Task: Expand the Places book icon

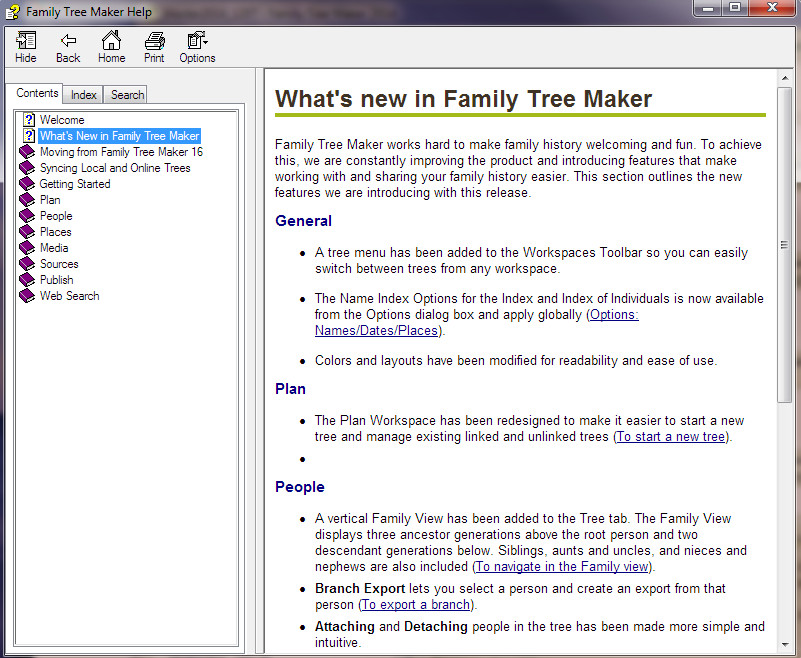Action: pos(27,231)
